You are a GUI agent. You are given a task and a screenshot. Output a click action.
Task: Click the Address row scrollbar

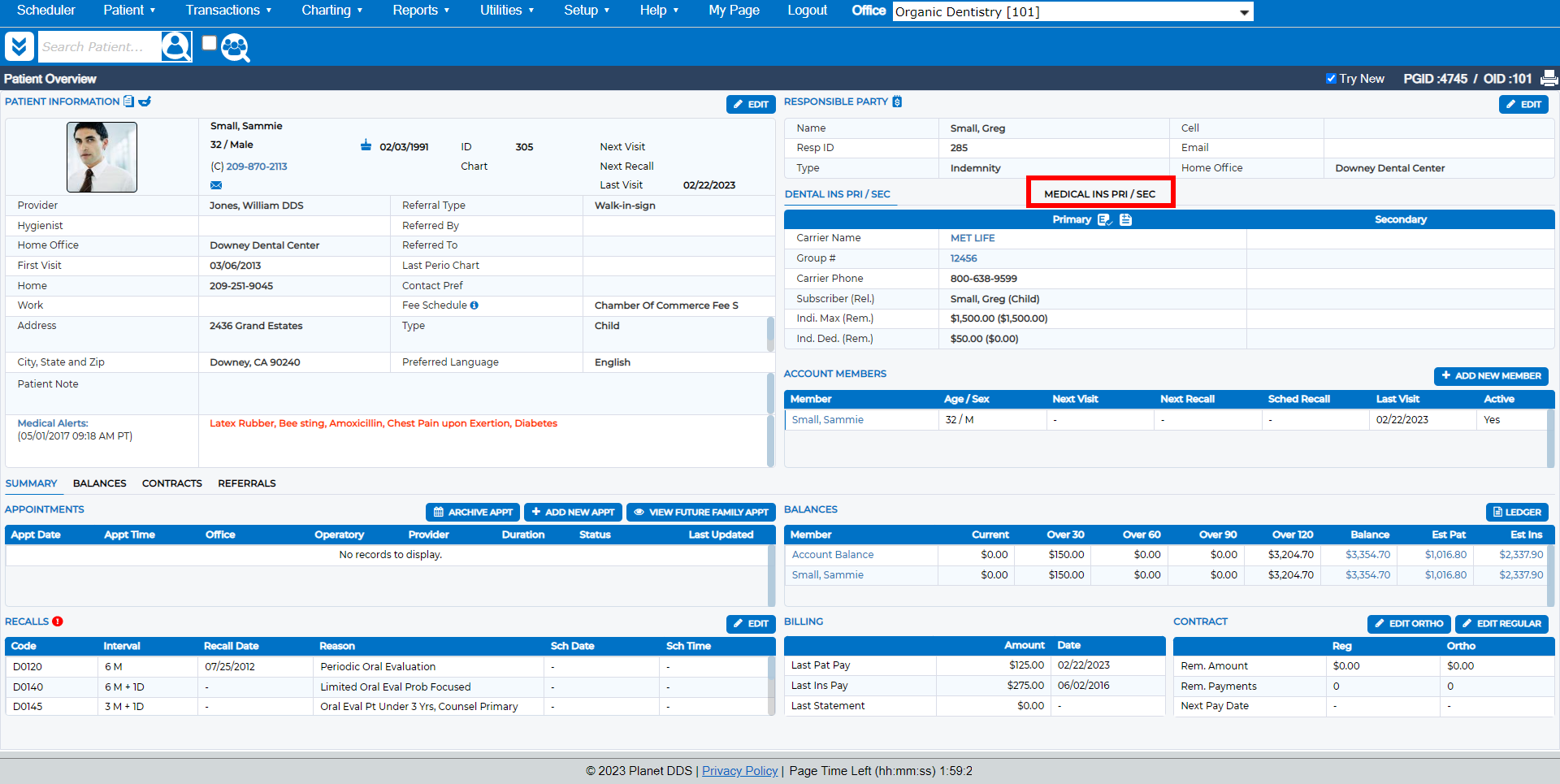click(x=769, y=334)
